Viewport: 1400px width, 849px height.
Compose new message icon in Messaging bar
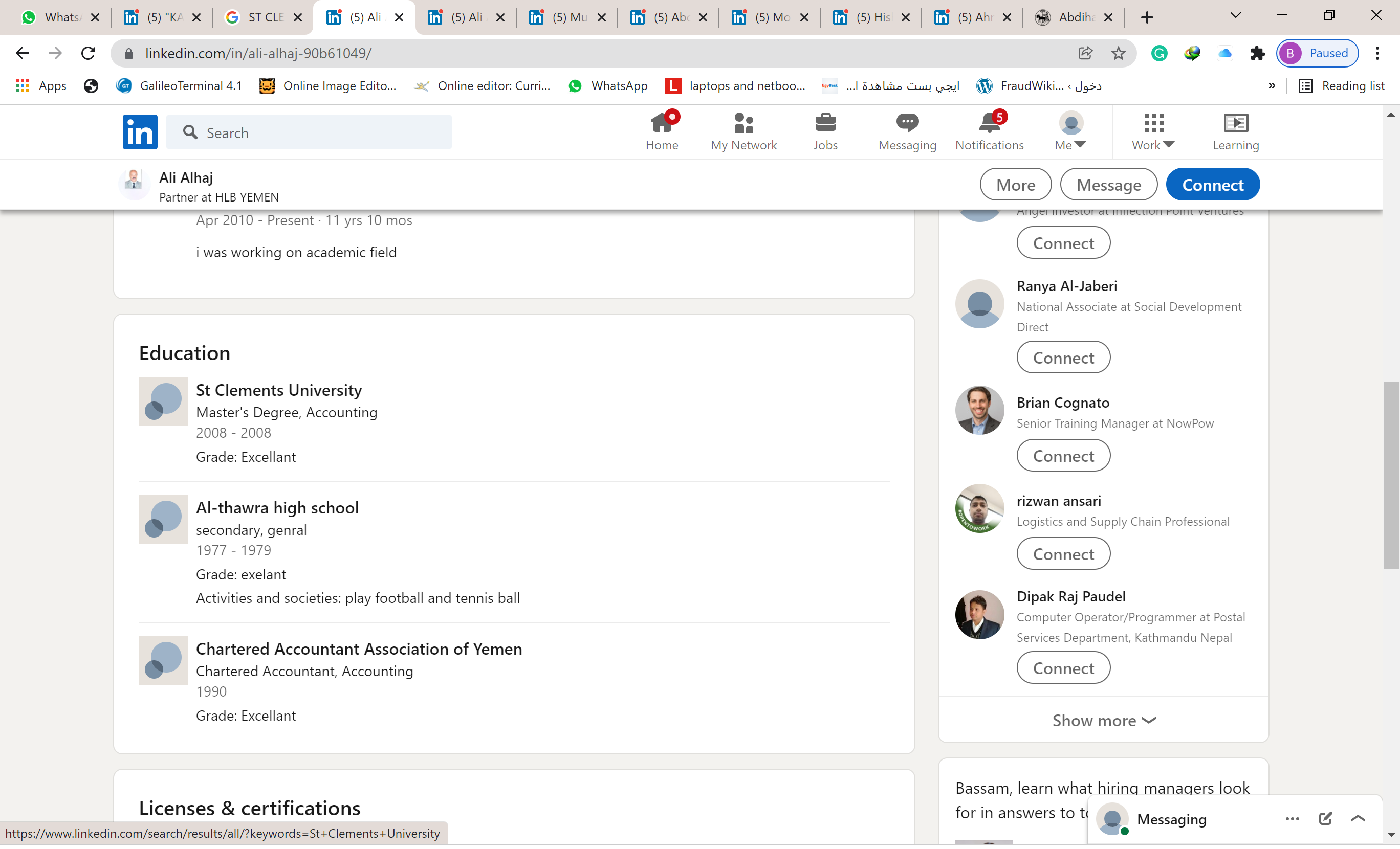(x=1324, y=818)
